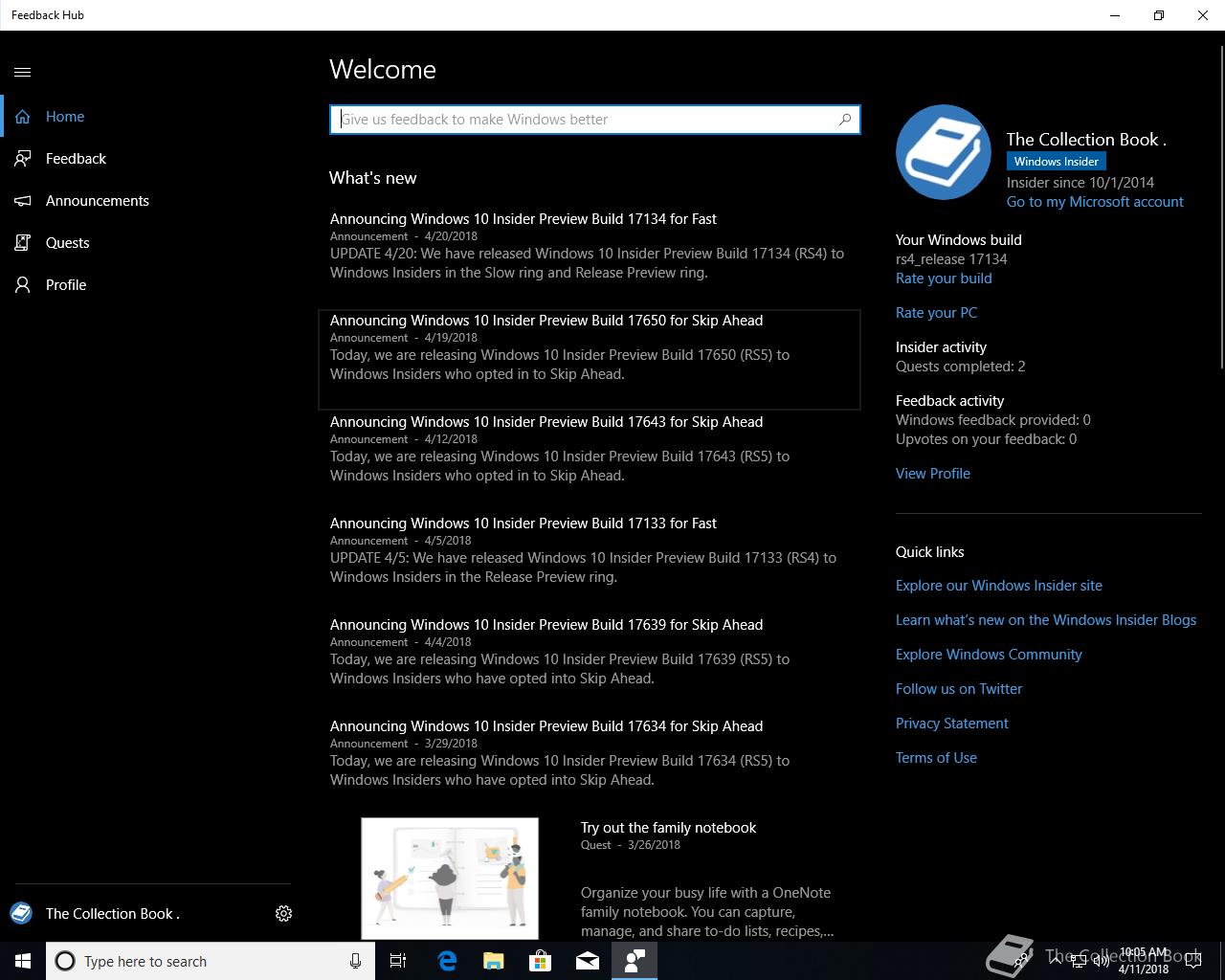Open settings gear in sidebar
The image size is (1225, 980).
[283, 914]
